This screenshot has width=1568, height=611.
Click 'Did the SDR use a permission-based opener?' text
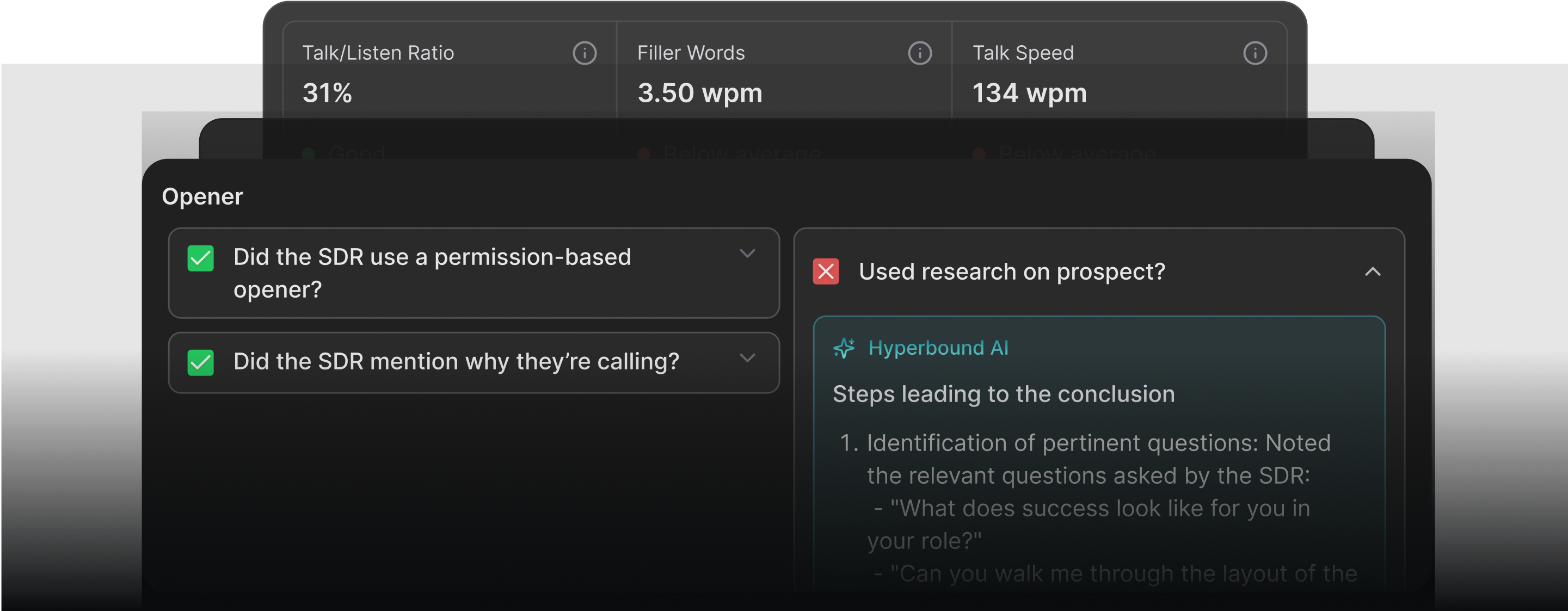pyautogui.click(x=432, y=273)
